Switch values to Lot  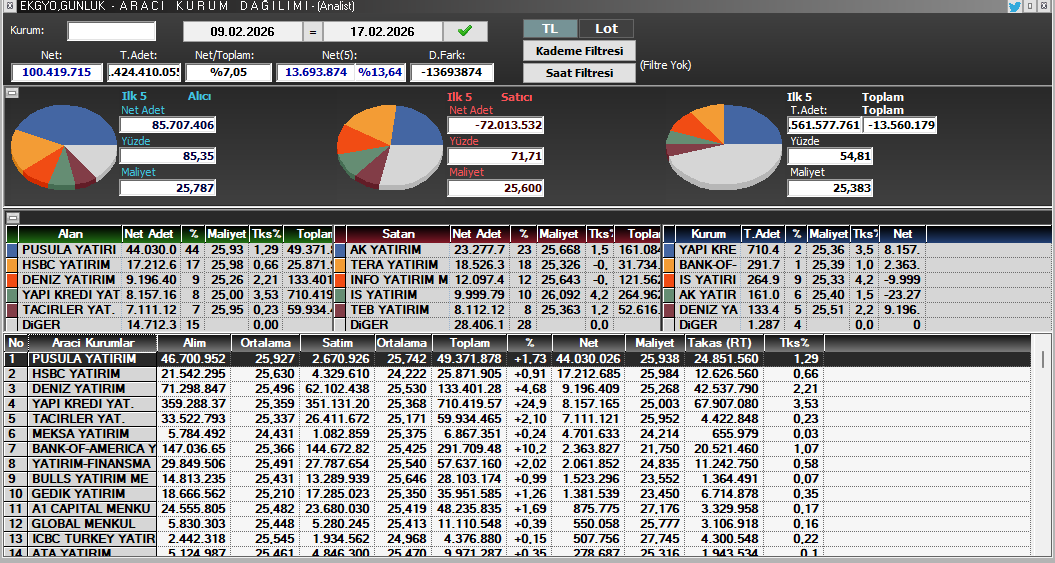[x=606, y=28]
